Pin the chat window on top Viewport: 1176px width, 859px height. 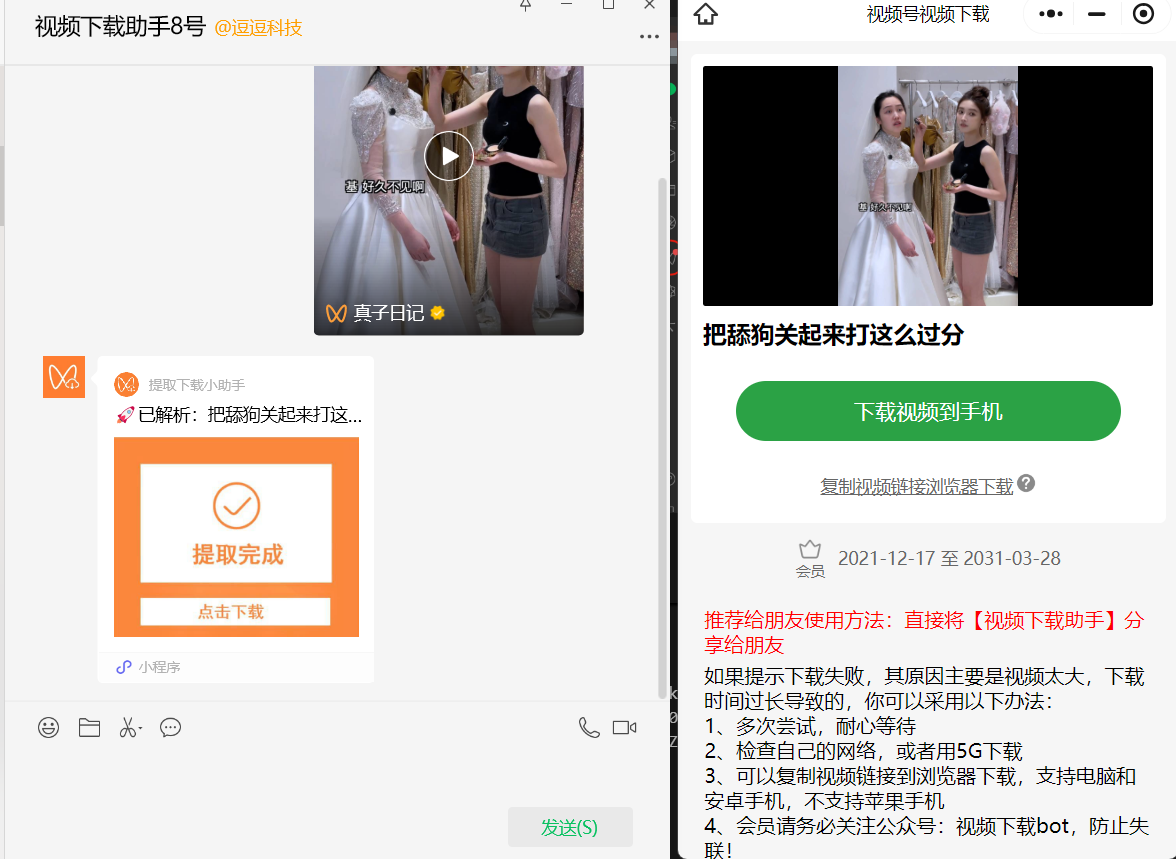526,5
